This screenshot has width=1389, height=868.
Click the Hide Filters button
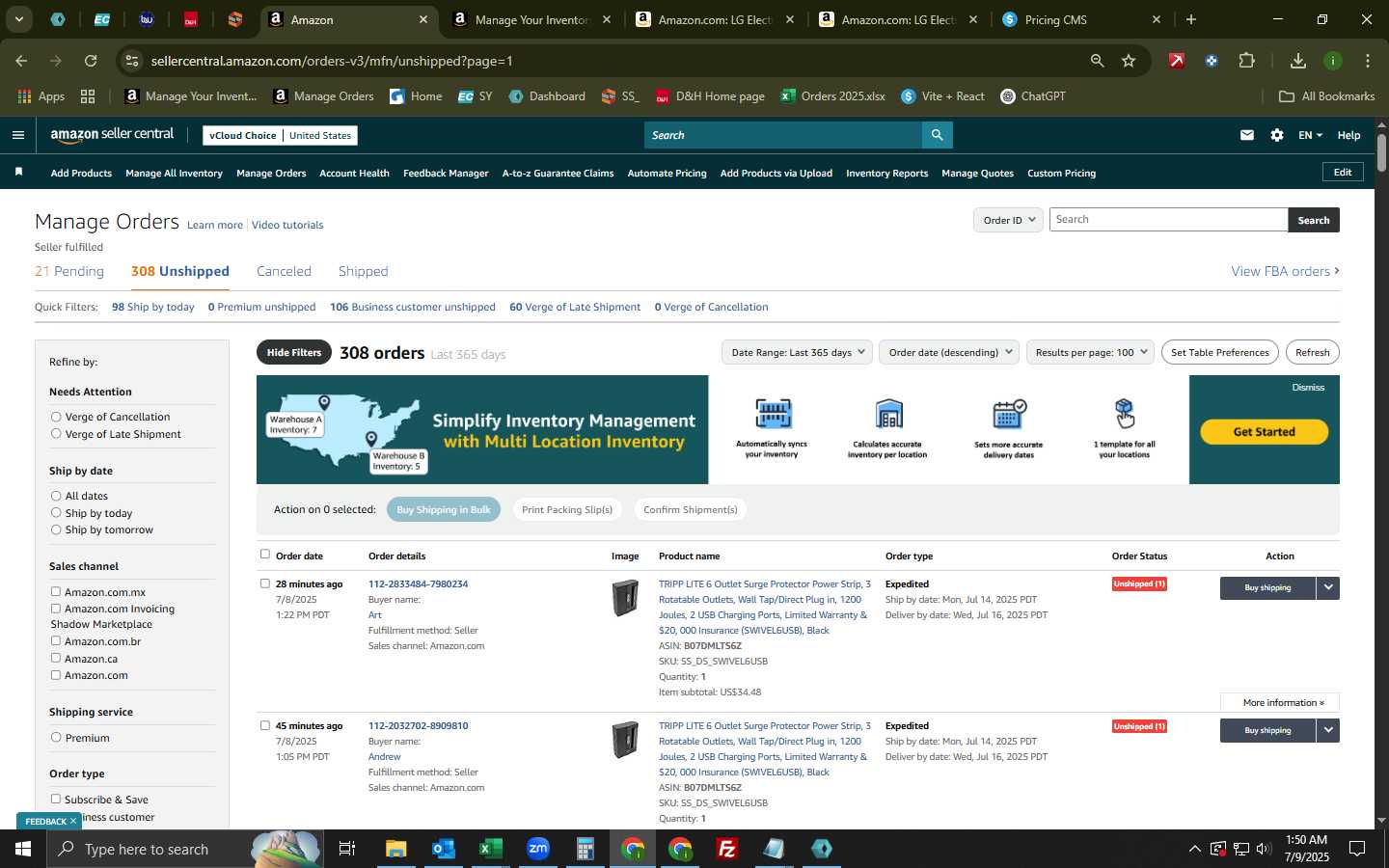pos(294,352)
